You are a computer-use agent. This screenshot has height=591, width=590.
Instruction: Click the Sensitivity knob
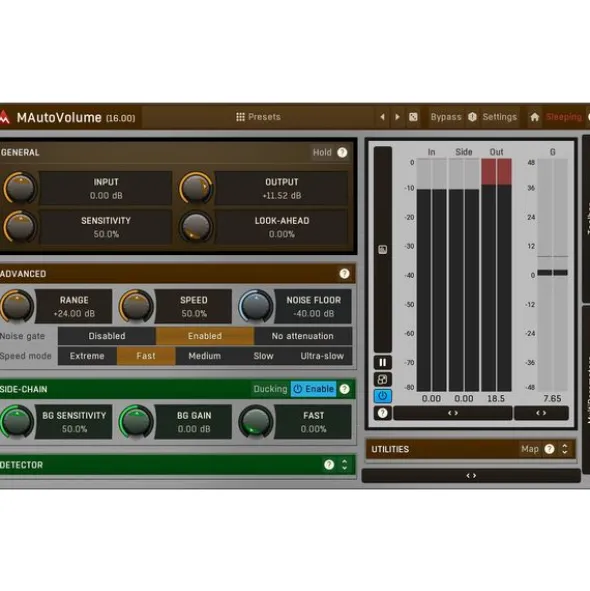[20, 226]
